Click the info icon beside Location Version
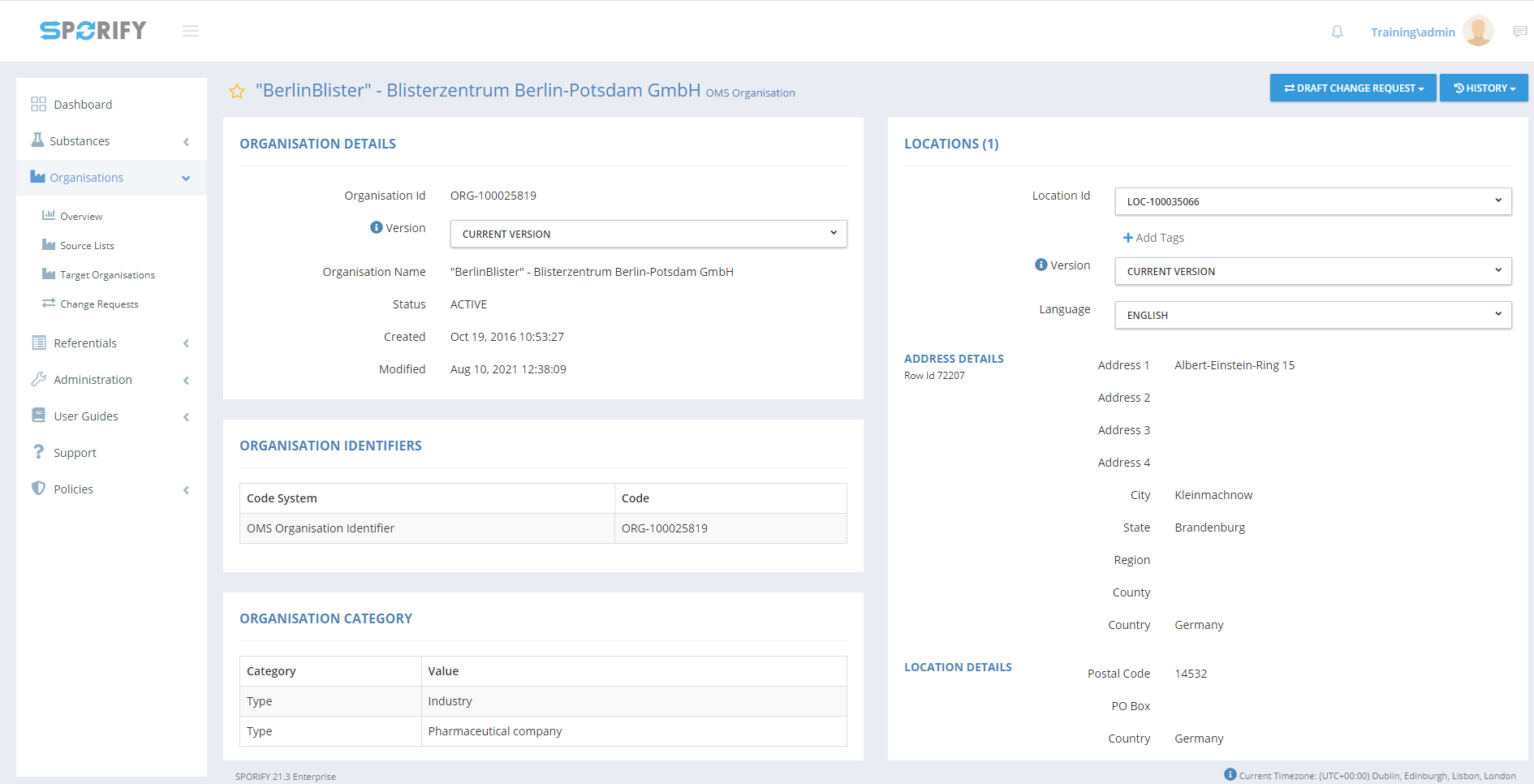 (x=1041, y=265)
